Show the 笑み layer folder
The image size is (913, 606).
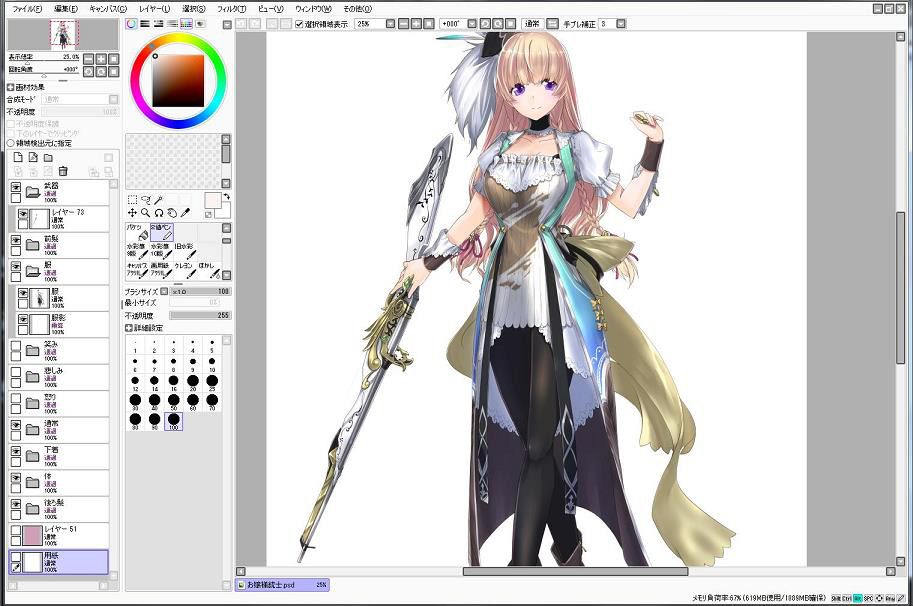pyautogui.click(x=16, y=346)
